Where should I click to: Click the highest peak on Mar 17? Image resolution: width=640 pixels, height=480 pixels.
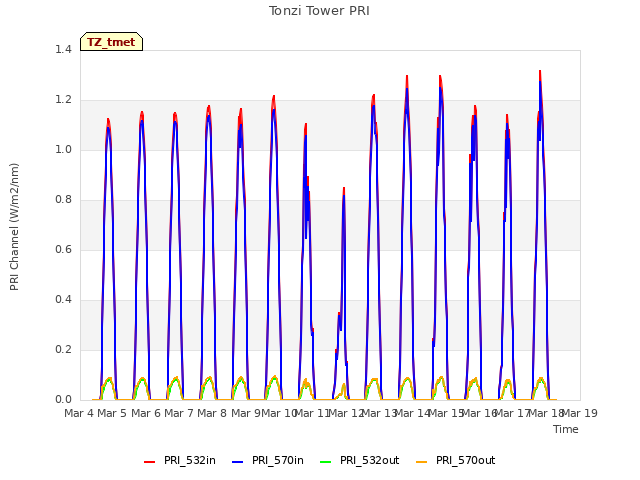click(x=540, y=72)
